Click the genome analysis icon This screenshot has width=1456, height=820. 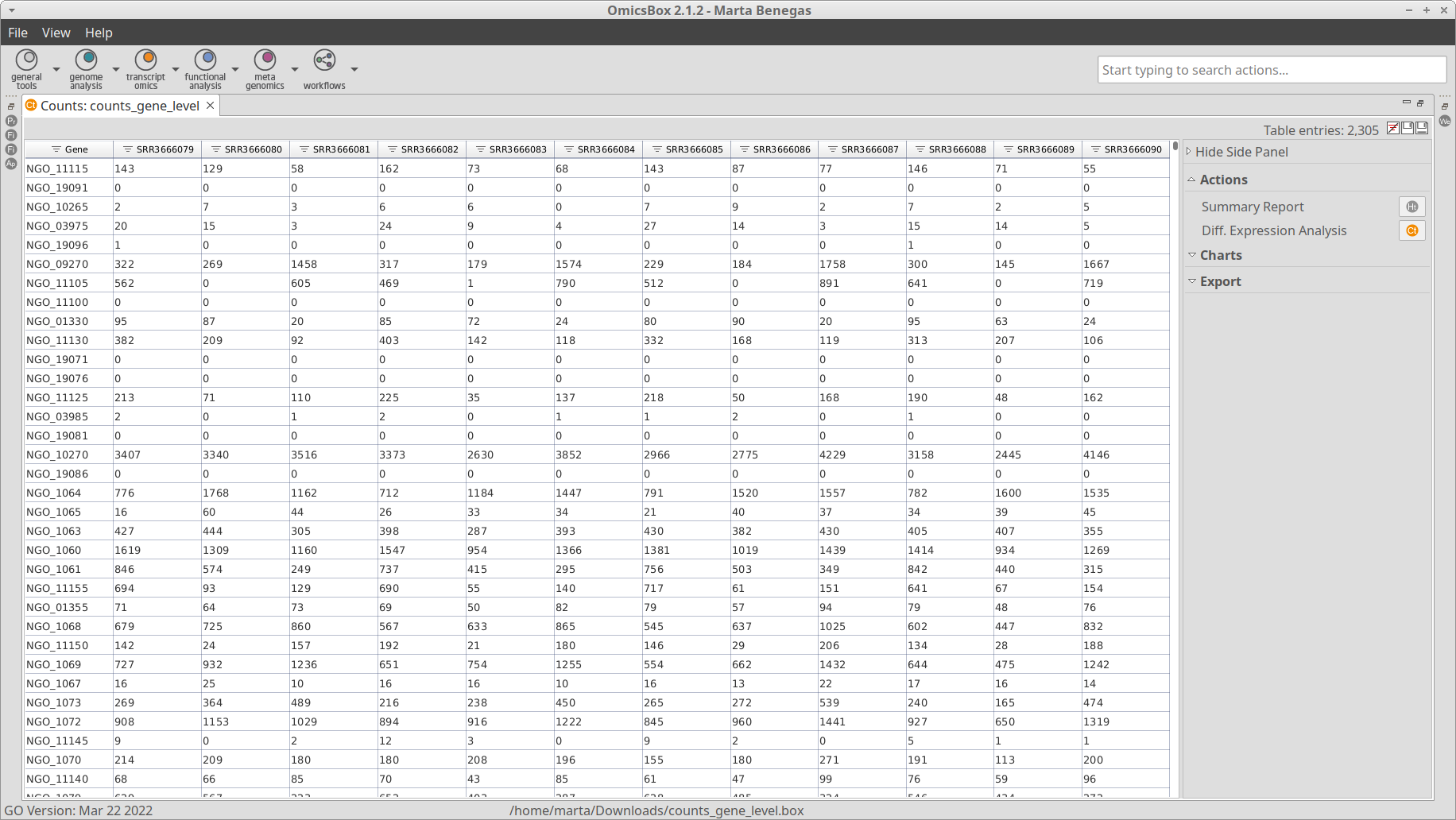pos(86,60)
